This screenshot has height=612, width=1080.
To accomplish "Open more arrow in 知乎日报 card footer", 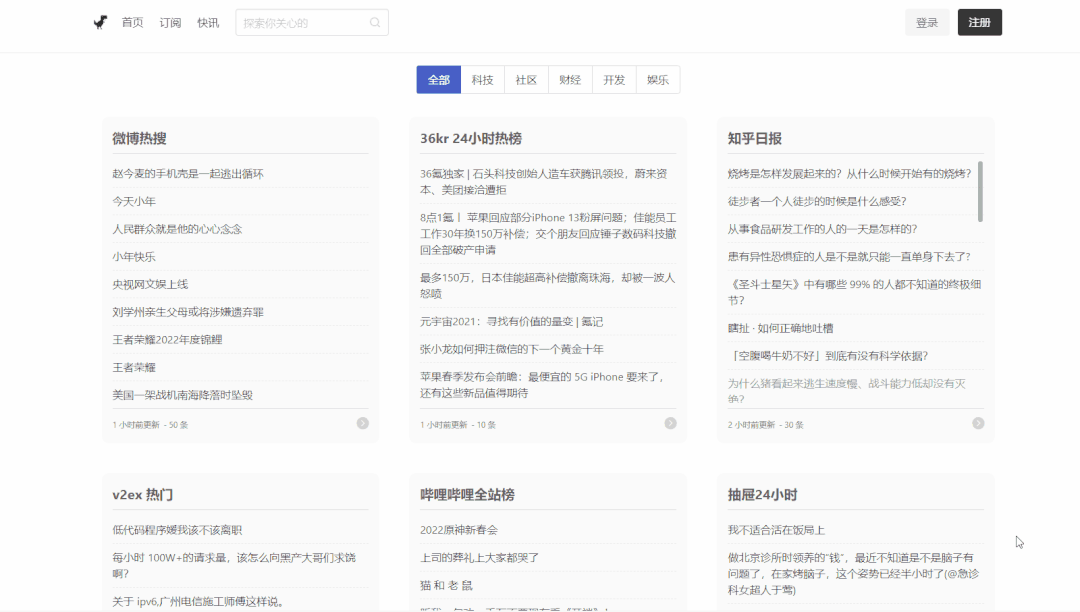I will point(978,423).
